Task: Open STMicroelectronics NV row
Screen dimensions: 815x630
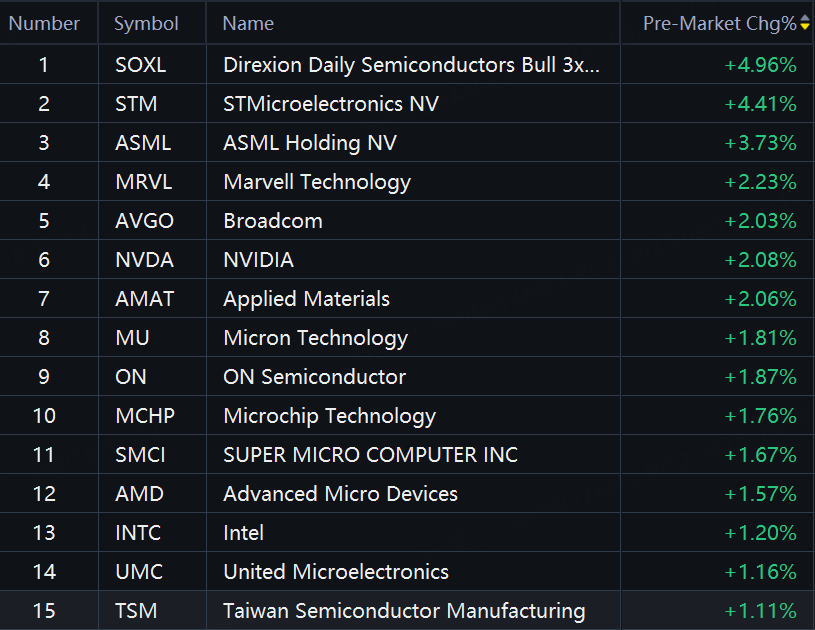Action: pos(331,104)
